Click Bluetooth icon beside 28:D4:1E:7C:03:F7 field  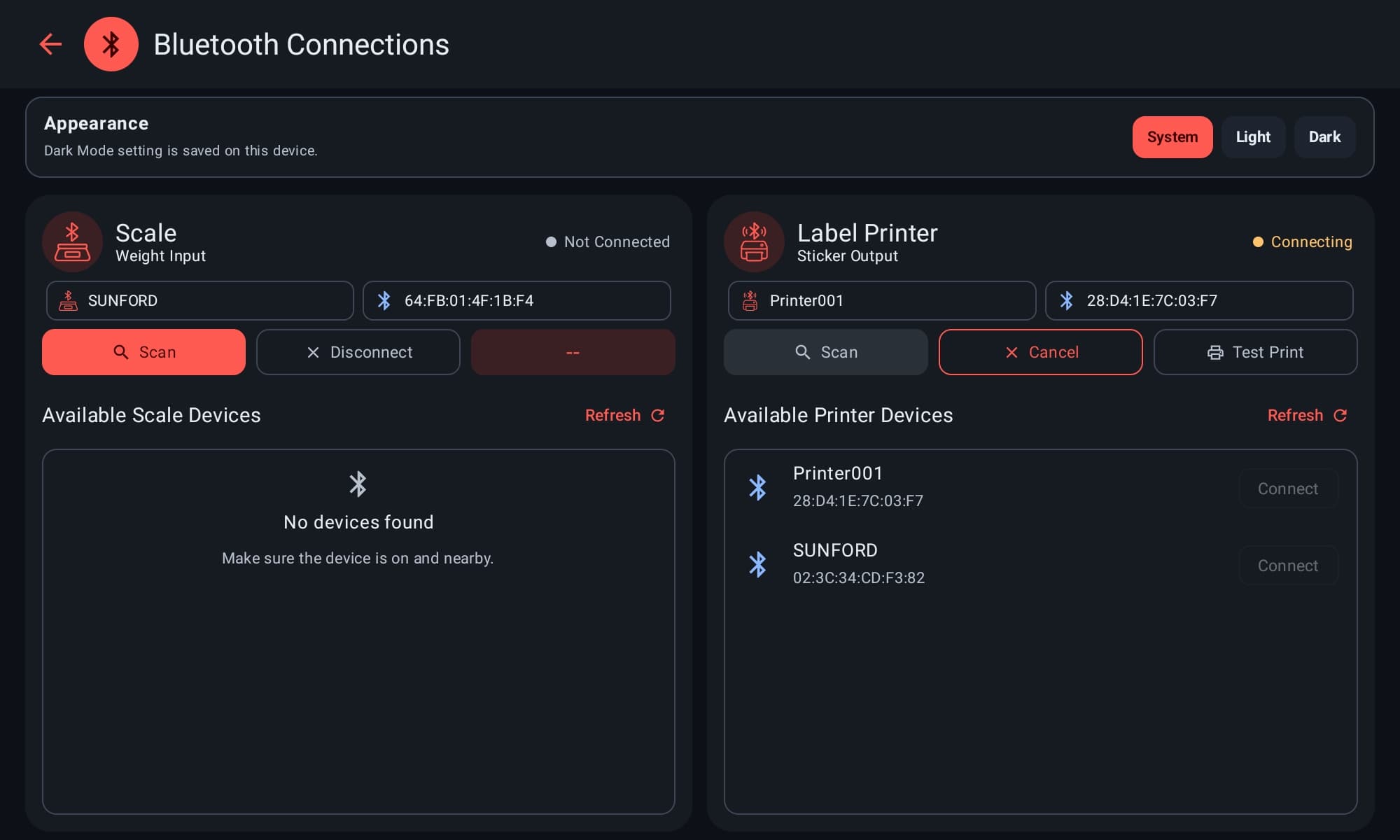[x=1066, y=300]
